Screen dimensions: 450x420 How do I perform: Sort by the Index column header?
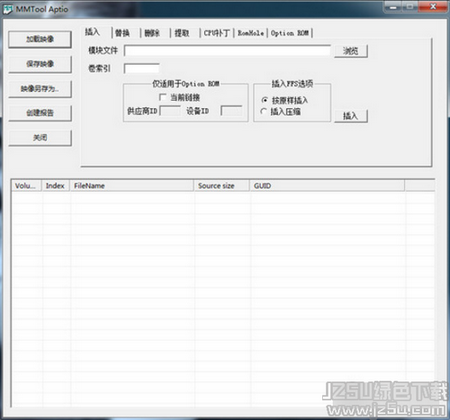pyautogui.click(x=55, y=186)
